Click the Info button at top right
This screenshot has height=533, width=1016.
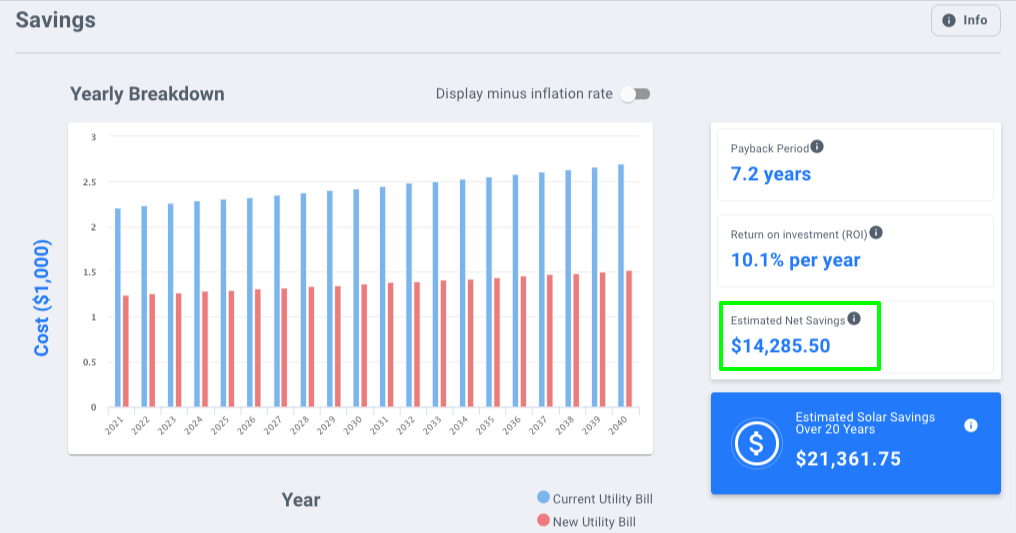[x=965, y=21]
